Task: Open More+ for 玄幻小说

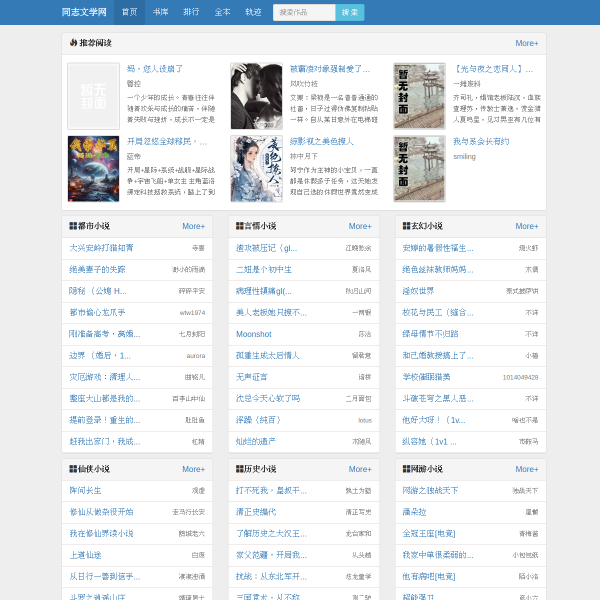Action: click(527, 226)
